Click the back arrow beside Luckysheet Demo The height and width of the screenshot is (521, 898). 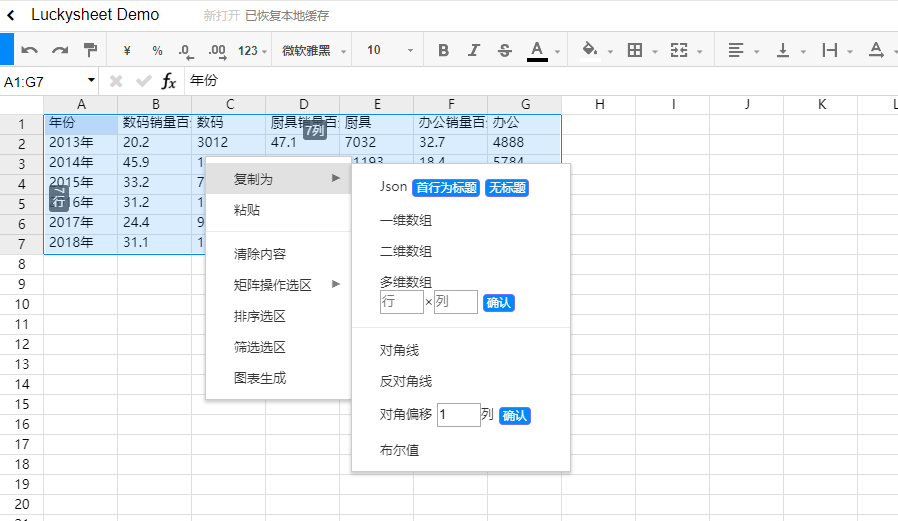point(11,15)
